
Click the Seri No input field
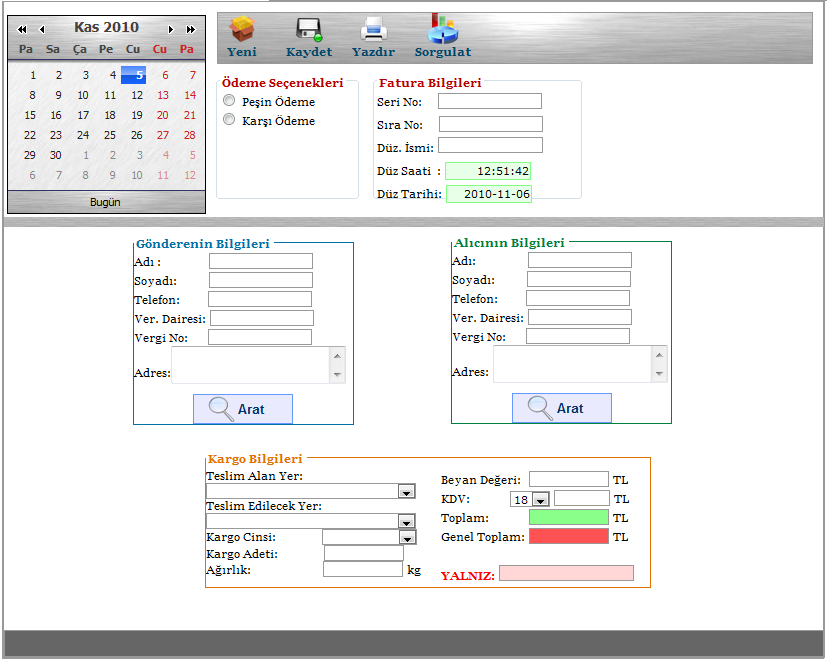click(x=489, y=101)
